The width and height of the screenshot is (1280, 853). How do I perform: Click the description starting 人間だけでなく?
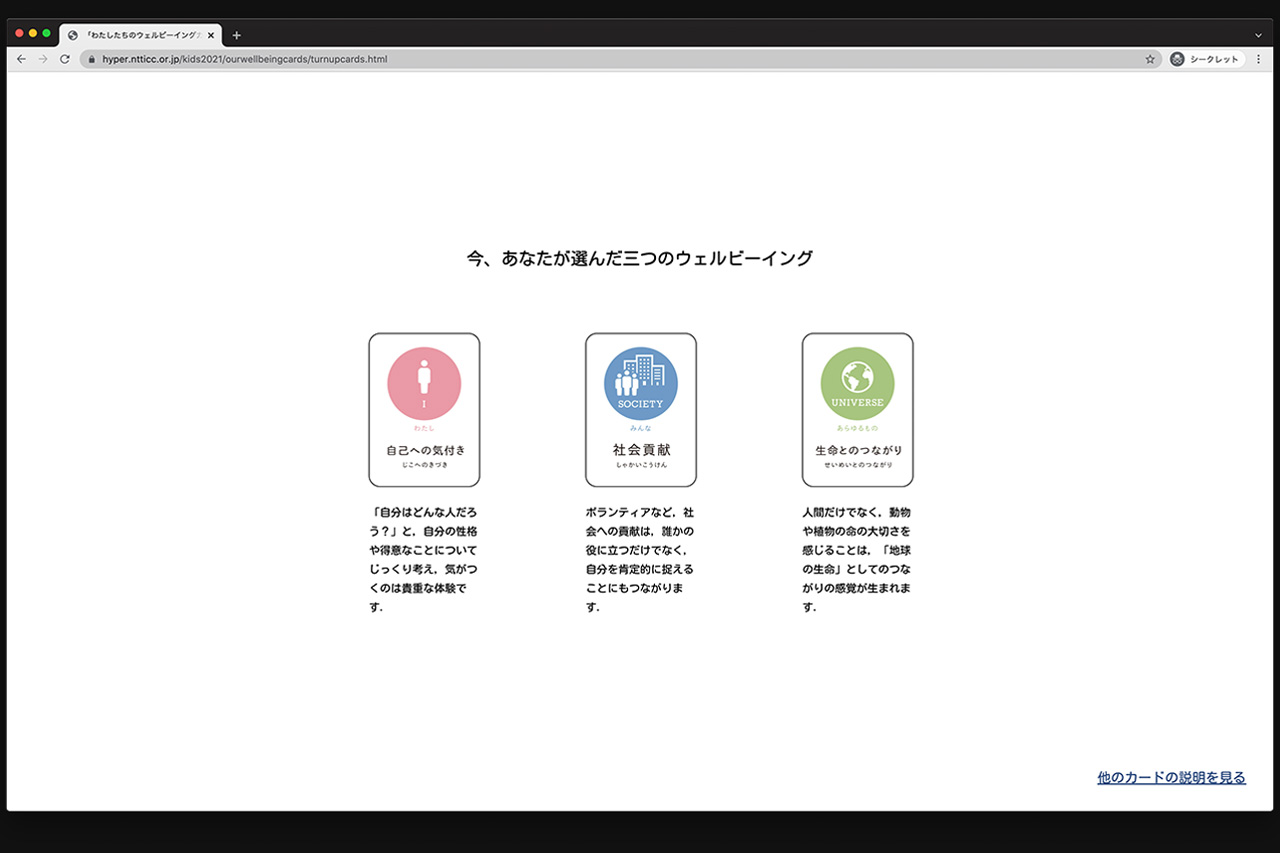pos(857,559)
